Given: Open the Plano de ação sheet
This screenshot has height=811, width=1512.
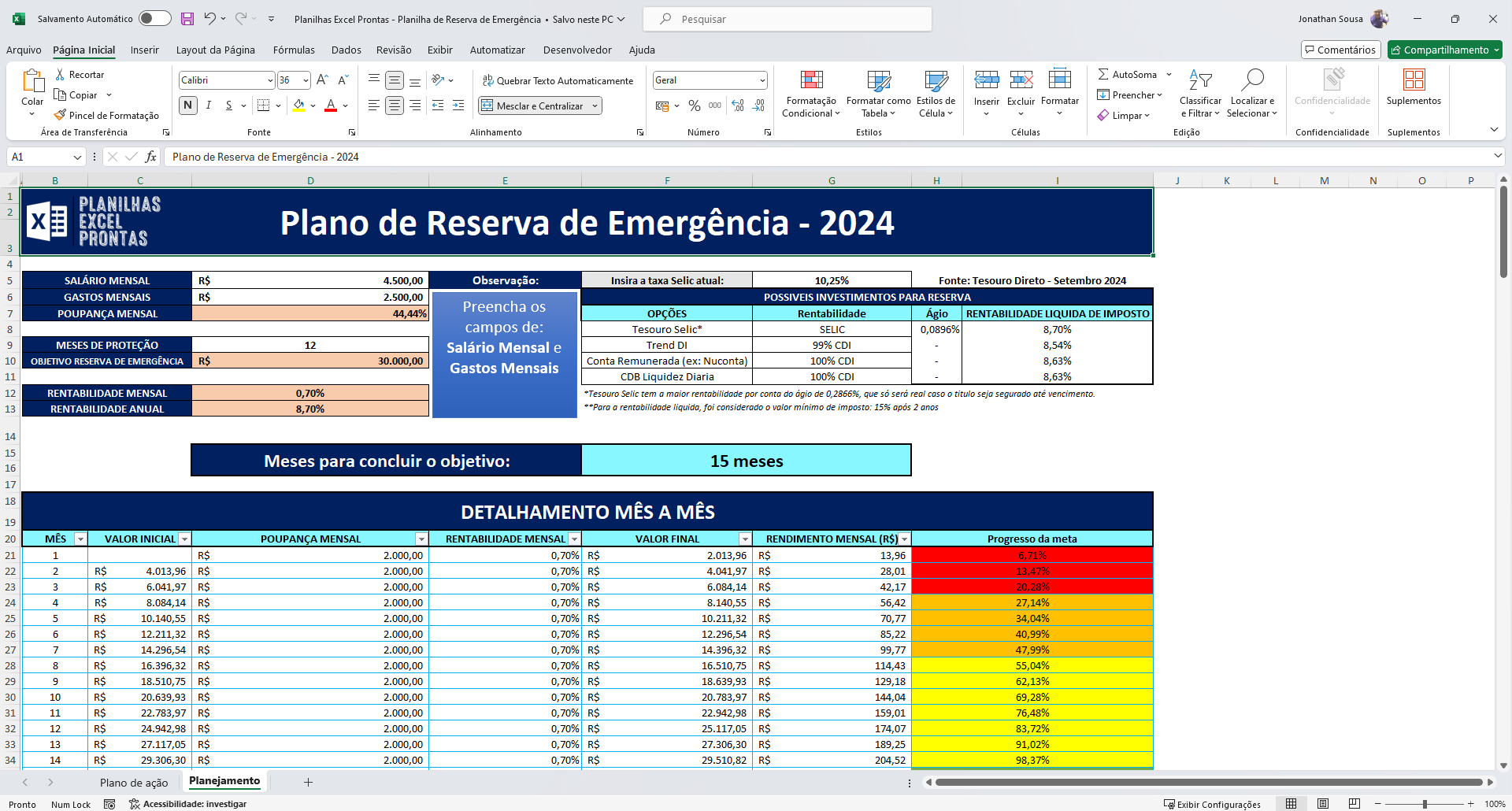Looking at the screenshot, I should 134,782.
